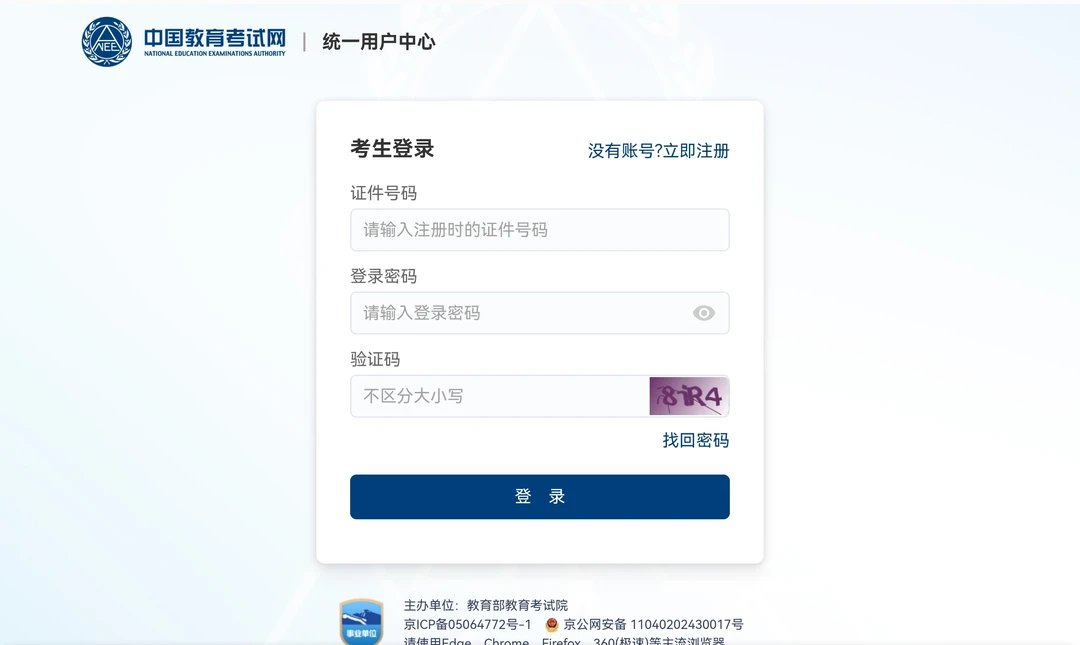Image resolution: width=1080 pixels, height=645 pixels.
Task: Click the NEEA circular logo emblem
Action: [x=106, y=42]
